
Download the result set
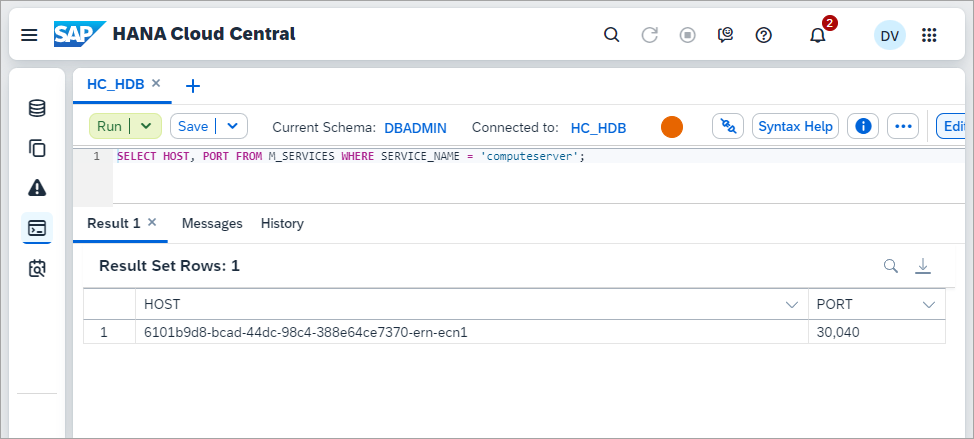tap(923, 266)
